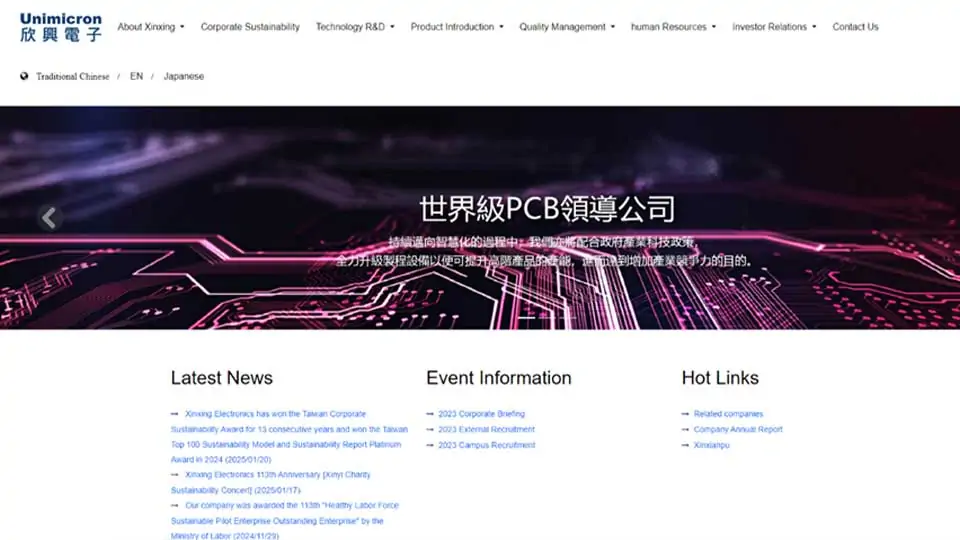This screenshot has width=960, height=540.
Task: Open the Company Annual Report link
Action: 738,430
